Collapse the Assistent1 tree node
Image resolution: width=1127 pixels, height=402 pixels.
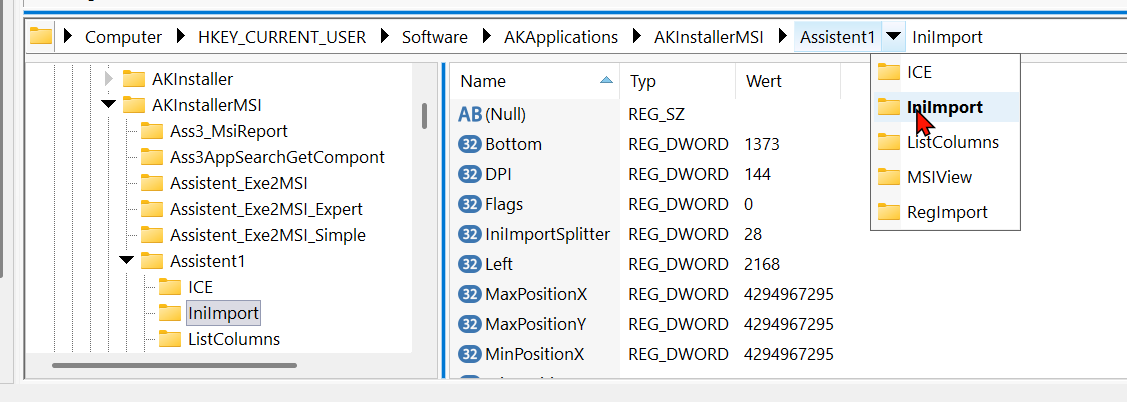[127, 261]
